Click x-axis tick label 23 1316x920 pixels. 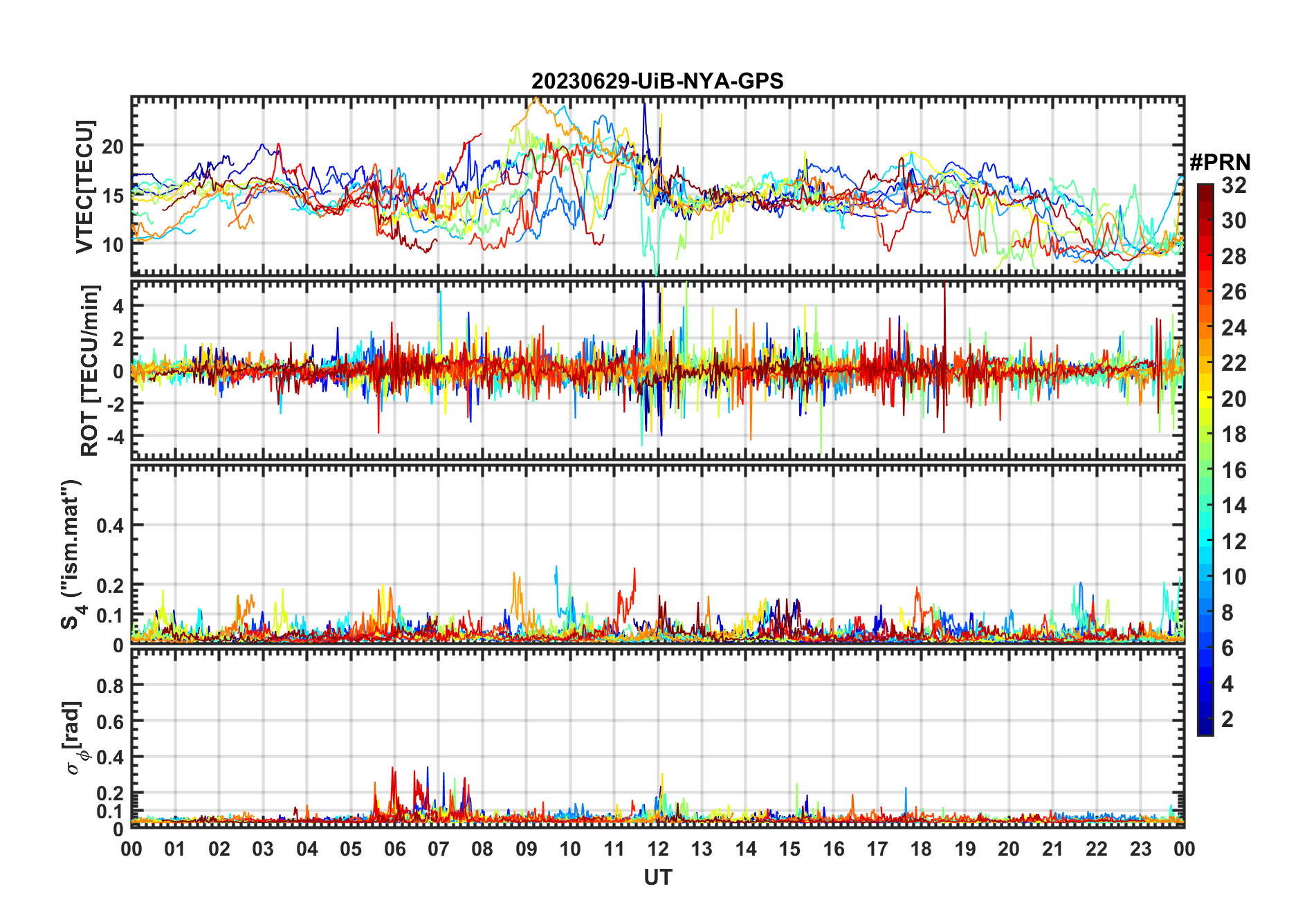pos(1140,849)
